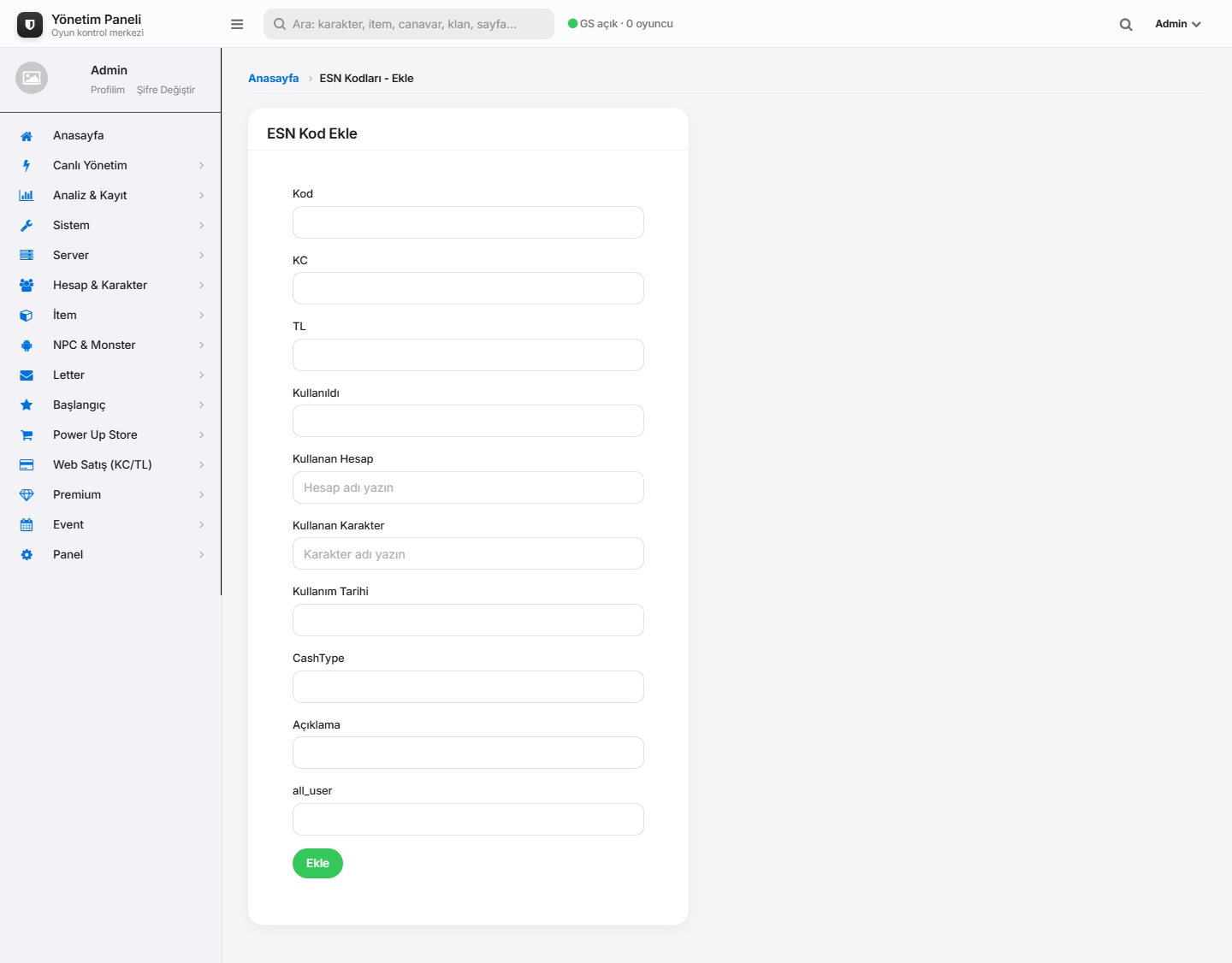The image size is (1232, 963).
Task: Focus the top search bar
Action: click(409, 24)
